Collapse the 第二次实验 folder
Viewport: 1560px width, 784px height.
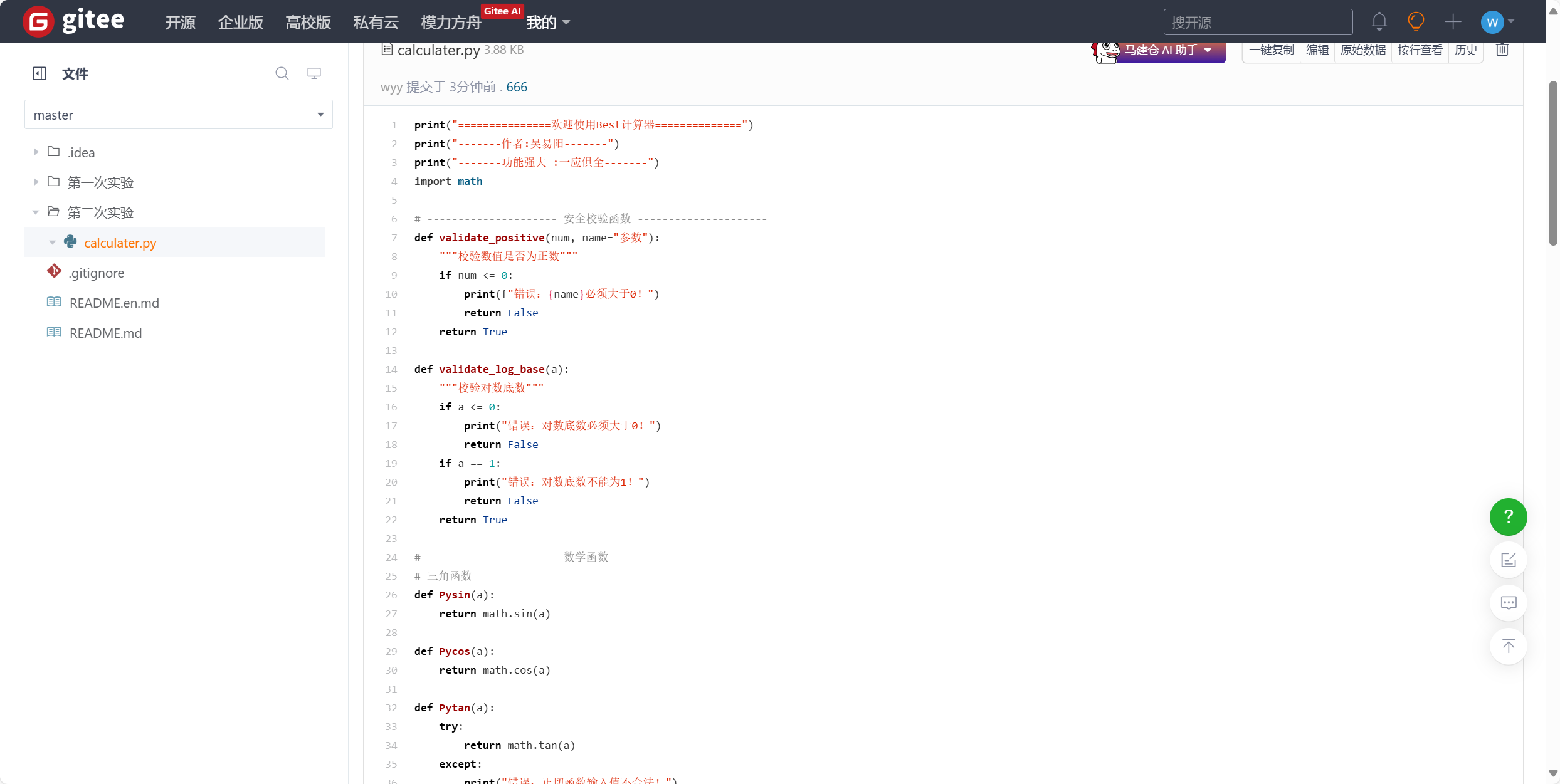coord(36,212)
